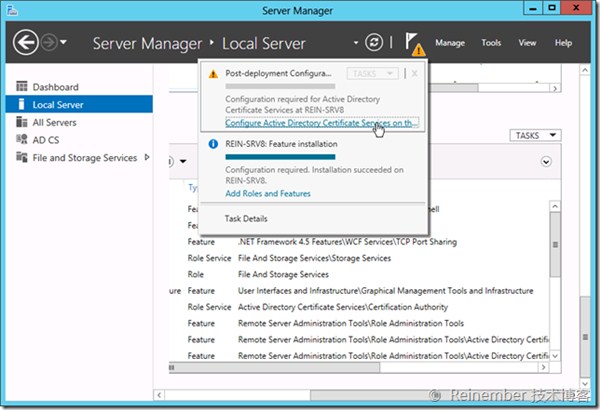Collapse section using the round chevron button
The height and width of the screenshot is (410, 600).
click(546, 161)
